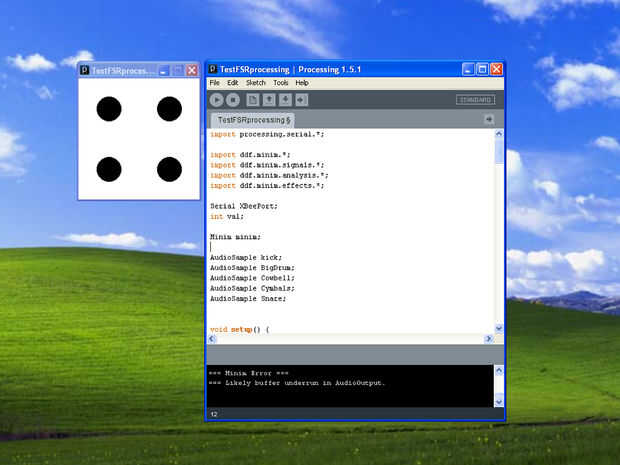
Task: Click the top-left black circle in sketch window
Action: point(109,109)
